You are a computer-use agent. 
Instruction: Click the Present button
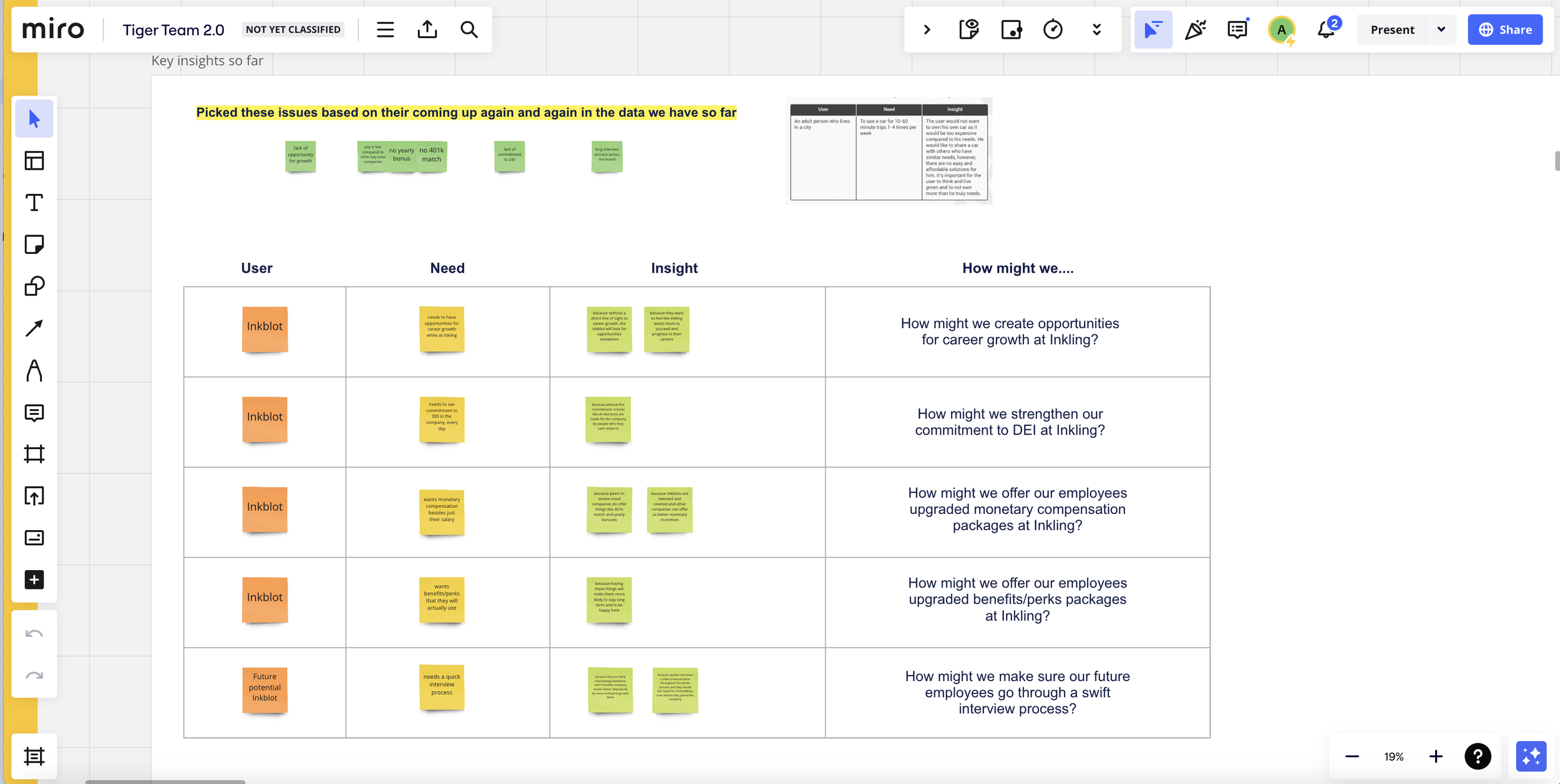tap(1392, 30)
